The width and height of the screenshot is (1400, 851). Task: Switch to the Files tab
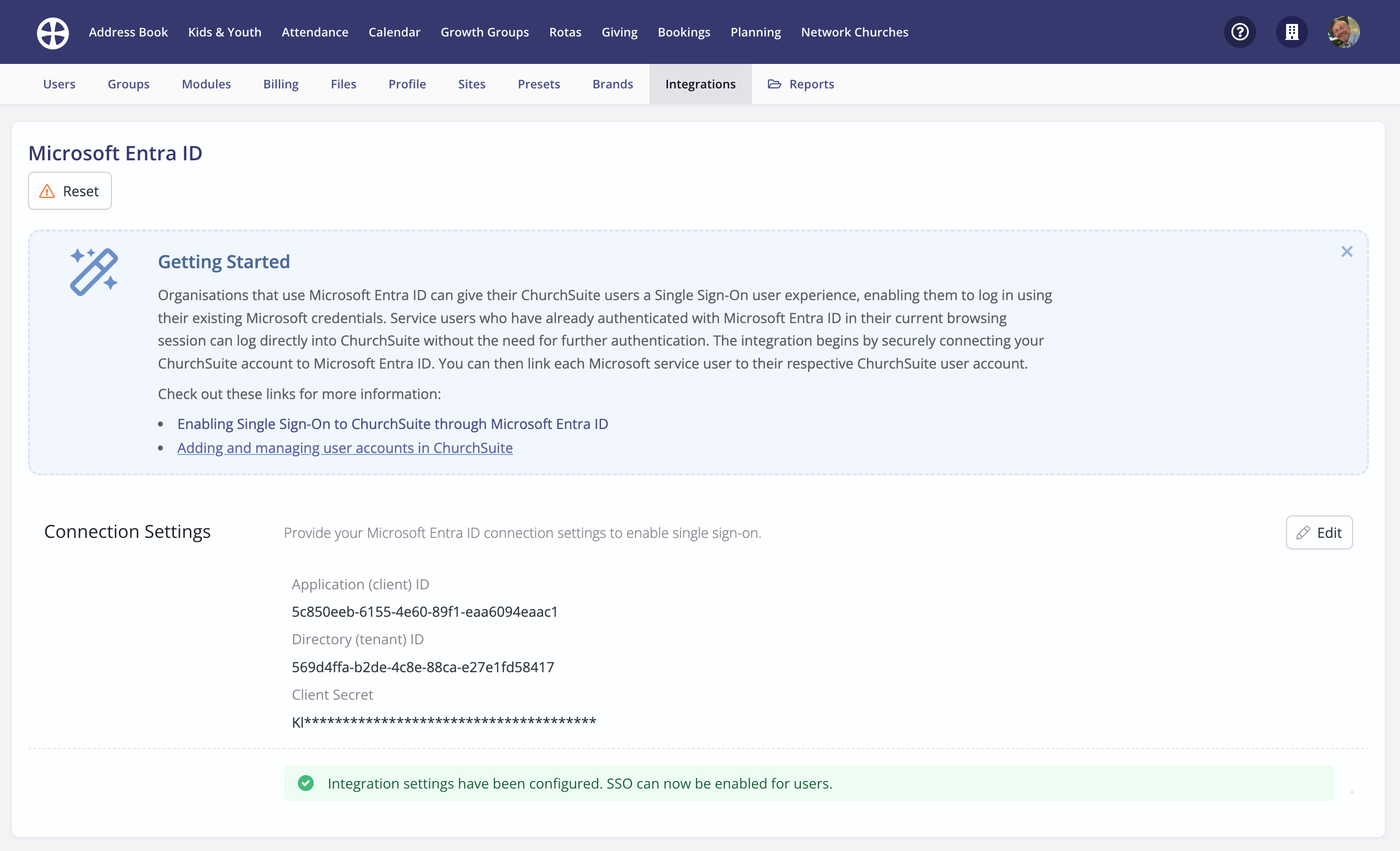tap(343, 84)
